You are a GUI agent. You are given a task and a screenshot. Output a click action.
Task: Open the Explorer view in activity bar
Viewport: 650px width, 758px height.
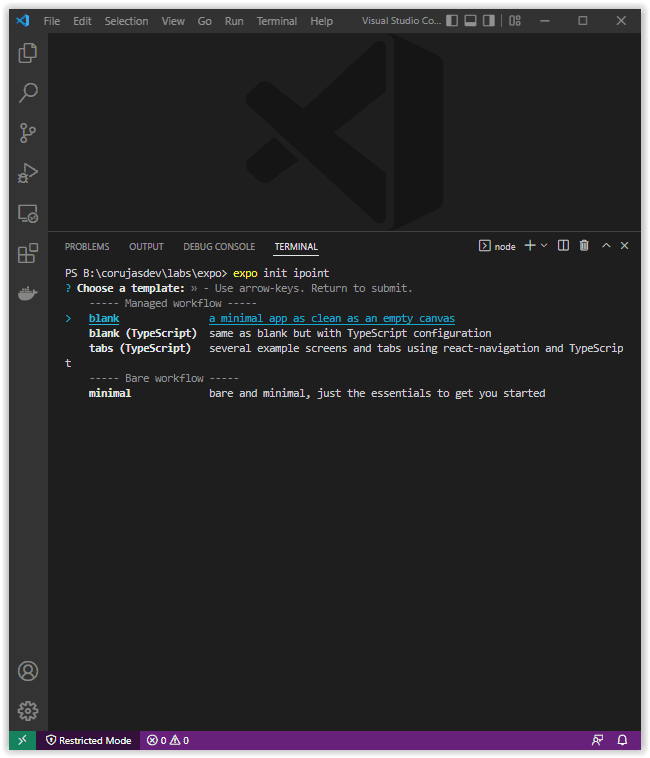[28, 53]
